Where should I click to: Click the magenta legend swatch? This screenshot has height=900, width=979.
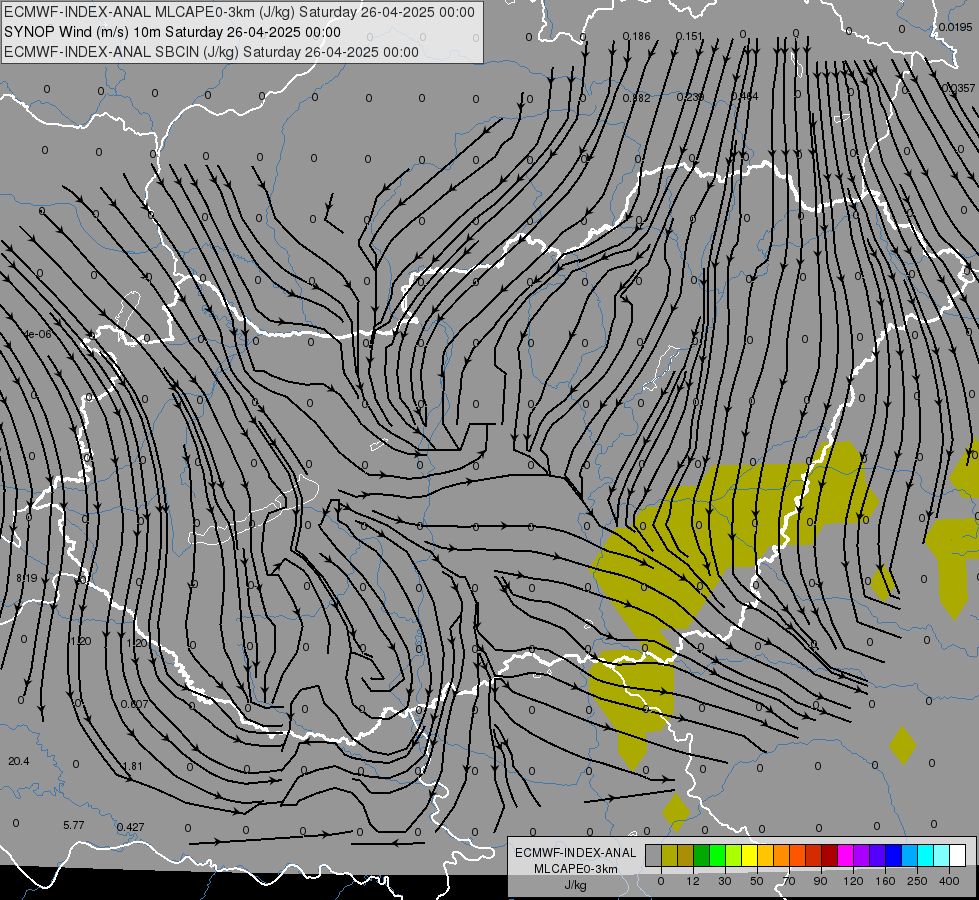846,855
